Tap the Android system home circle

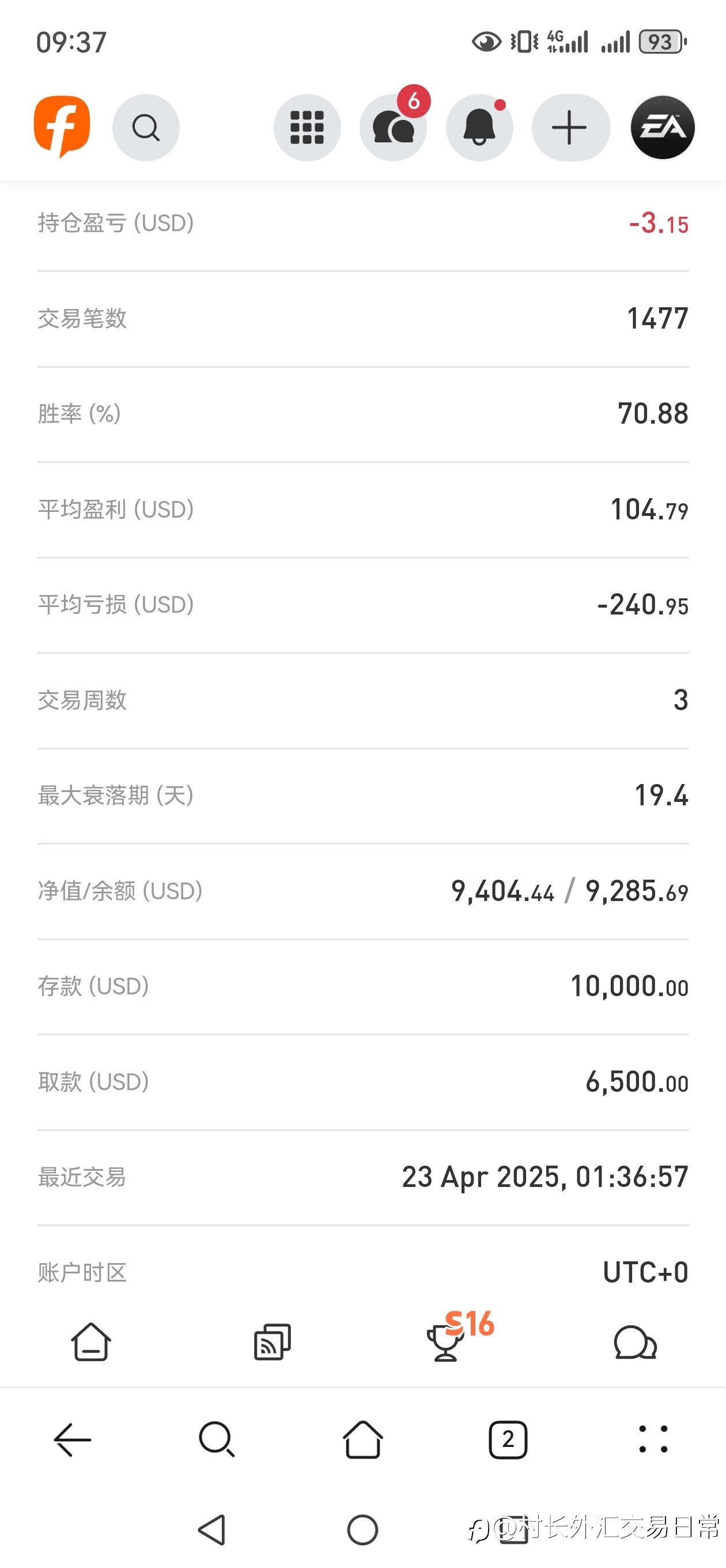[x=362, y=1529]
